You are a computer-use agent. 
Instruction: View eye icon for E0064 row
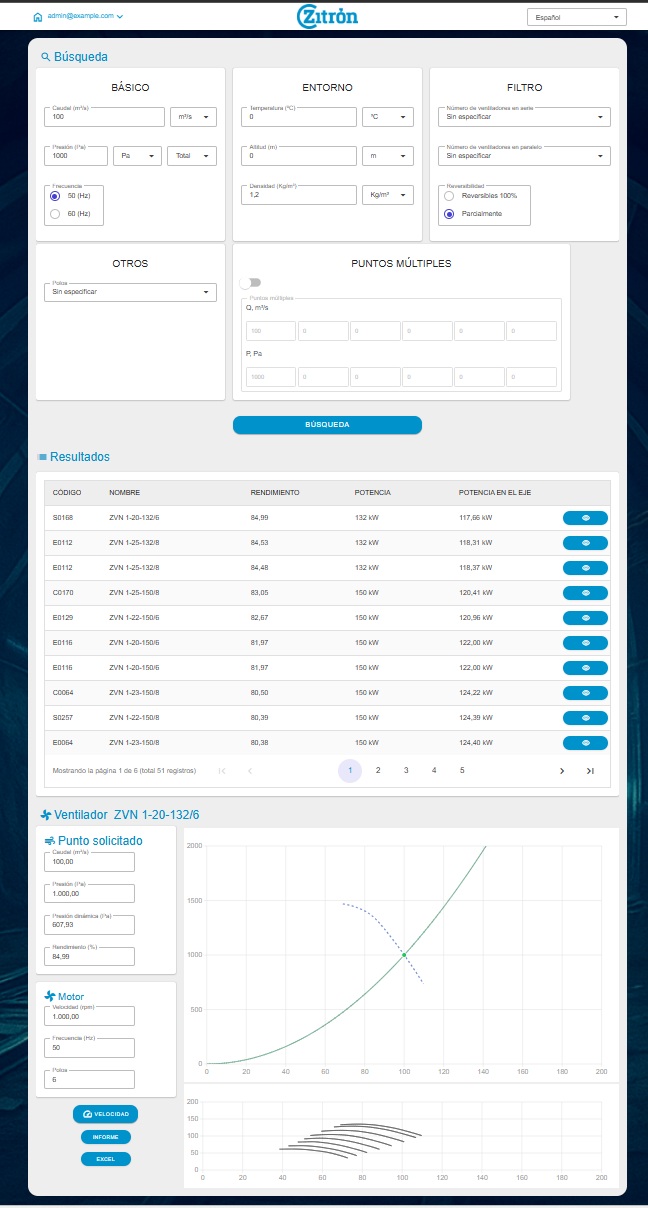click(585, 743)
